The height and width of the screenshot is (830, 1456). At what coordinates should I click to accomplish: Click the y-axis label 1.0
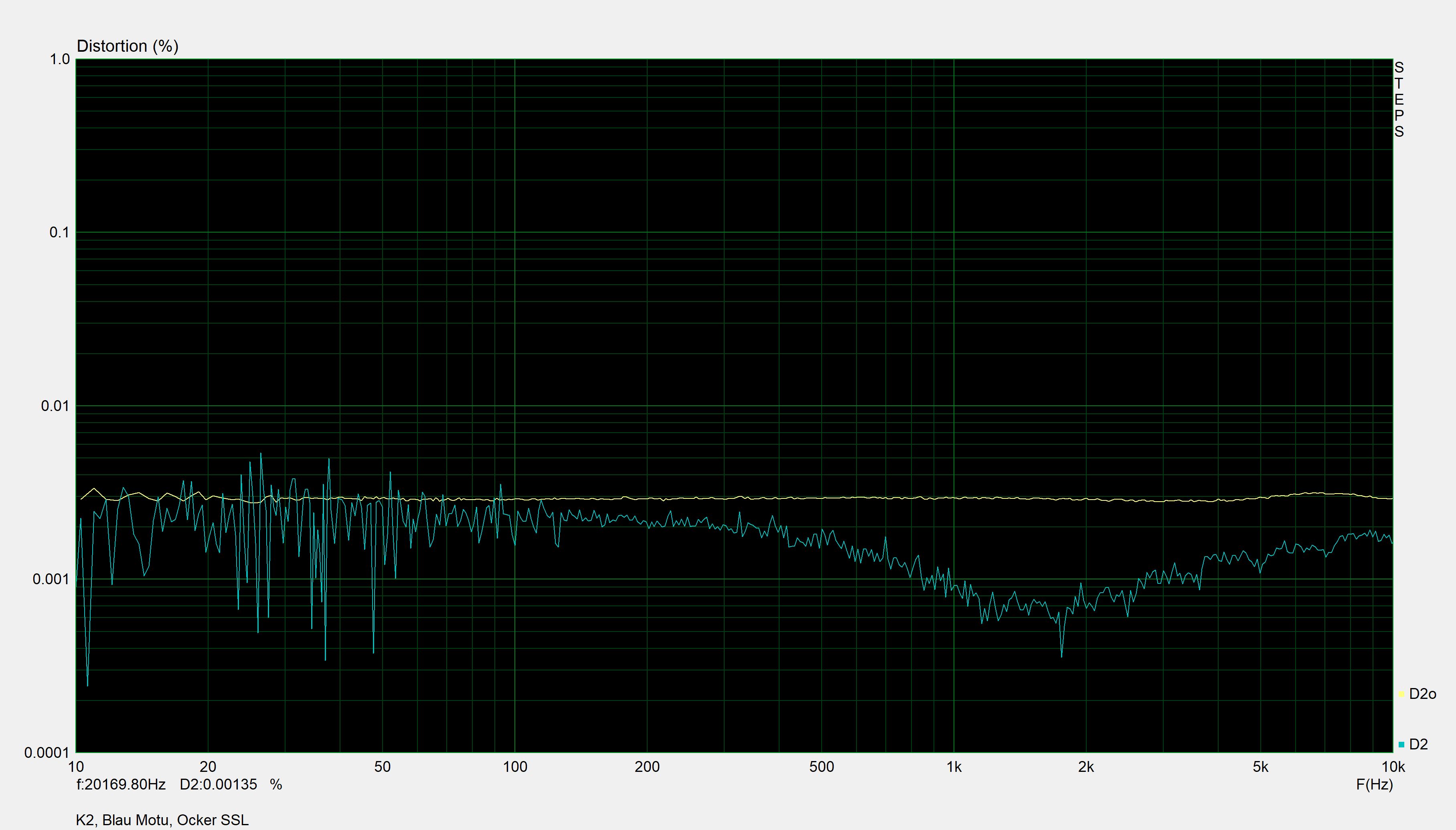click(x=60, y=59)
